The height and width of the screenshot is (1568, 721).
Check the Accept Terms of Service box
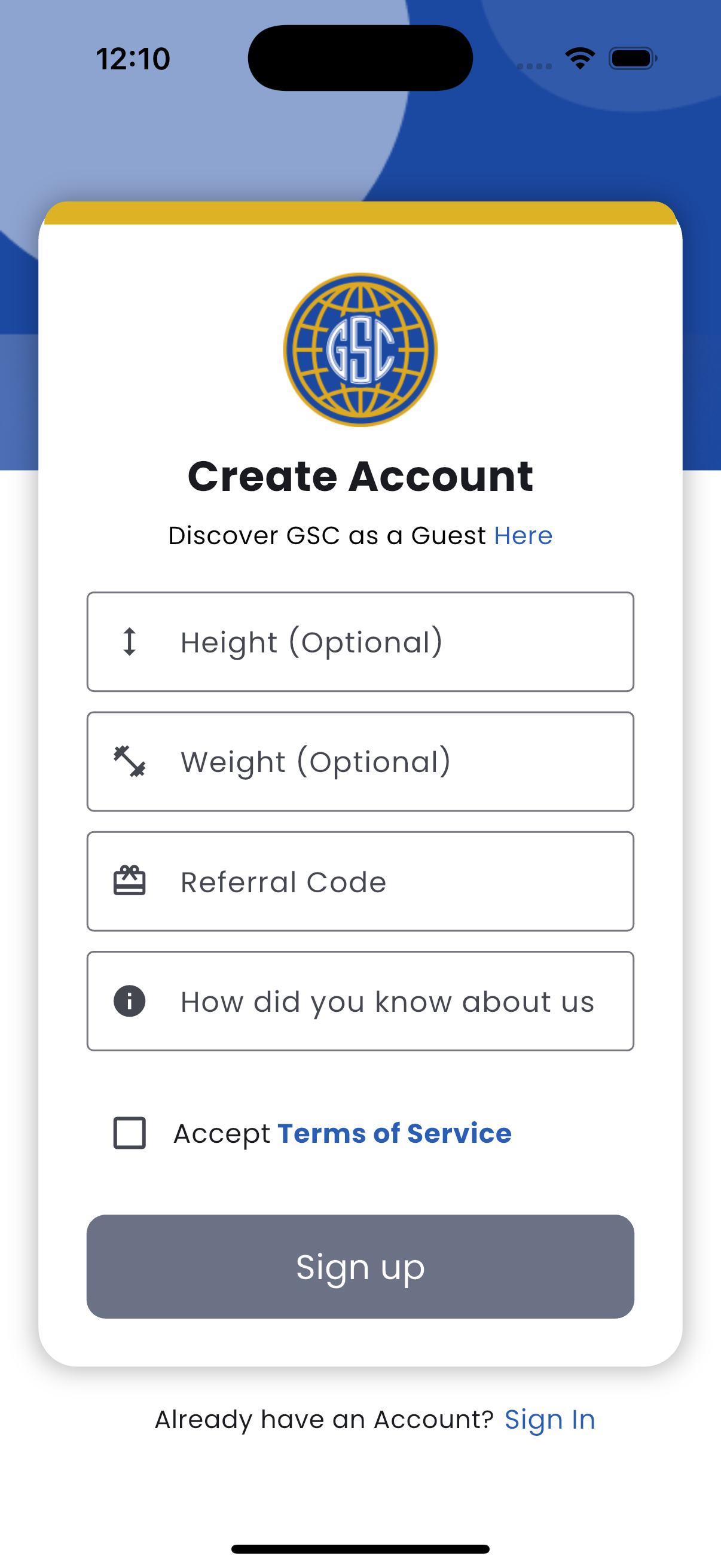pos(130,1133)
